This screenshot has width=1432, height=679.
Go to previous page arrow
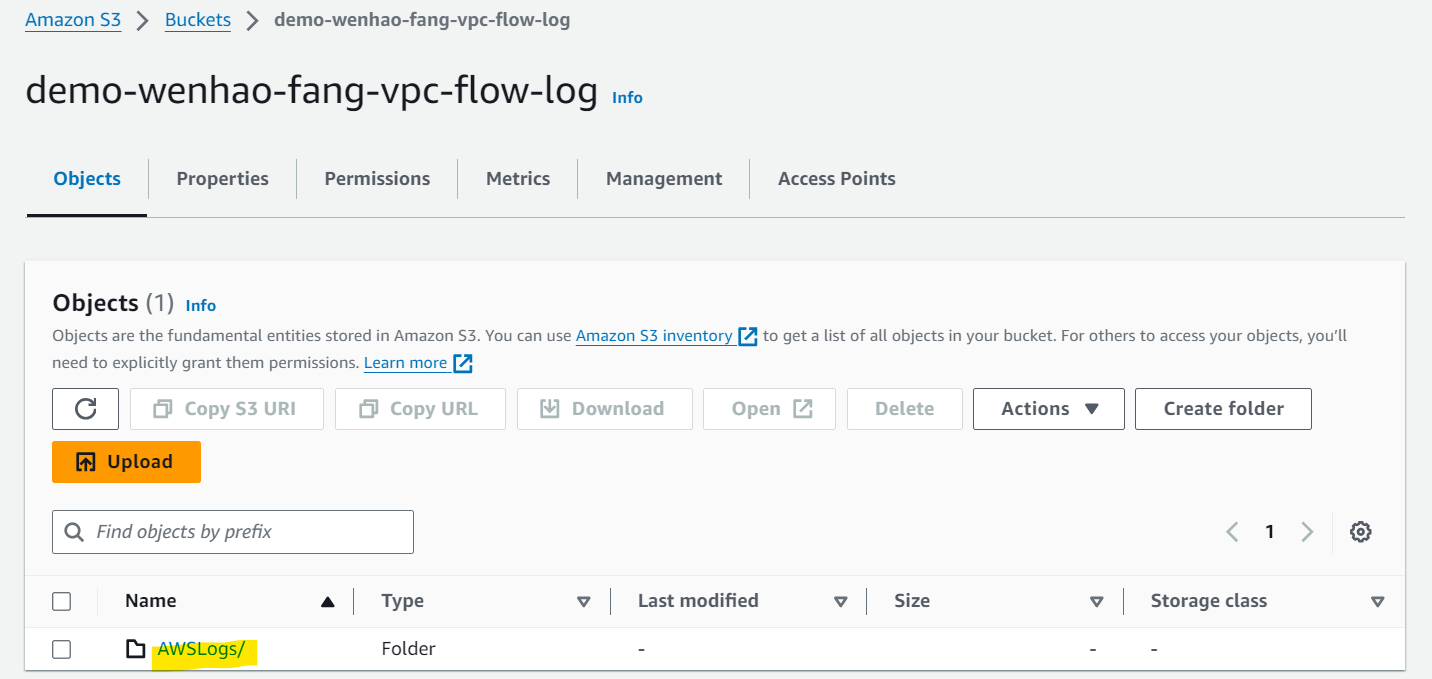pos(1232,532)
